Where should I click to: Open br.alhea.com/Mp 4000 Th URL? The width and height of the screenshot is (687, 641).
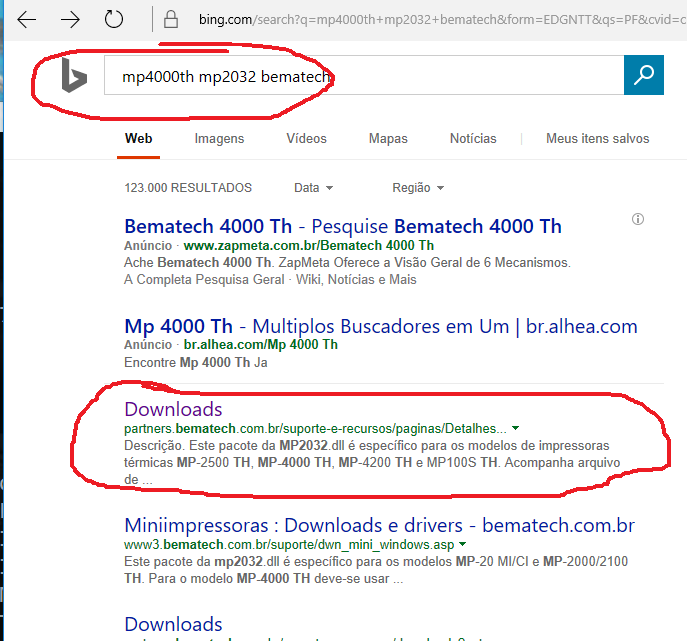(261, 344)
